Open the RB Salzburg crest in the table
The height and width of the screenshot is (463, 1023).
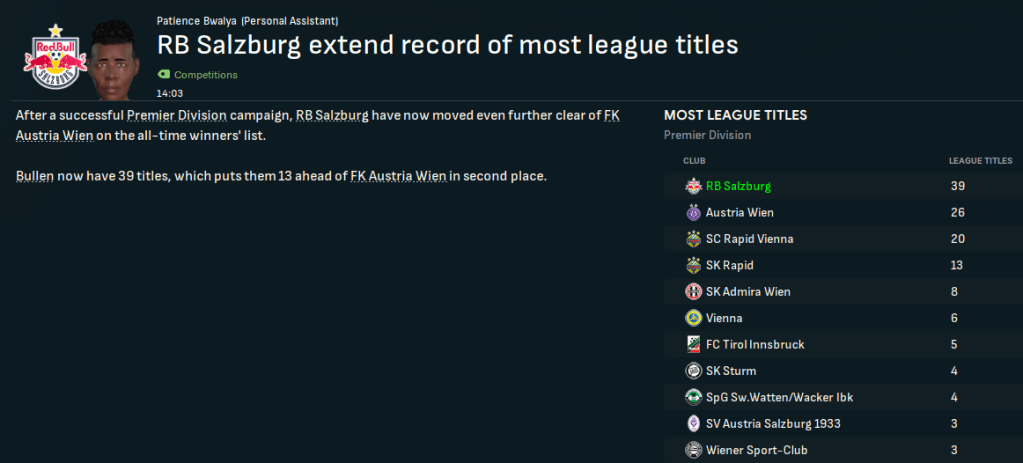click(693, 186)
